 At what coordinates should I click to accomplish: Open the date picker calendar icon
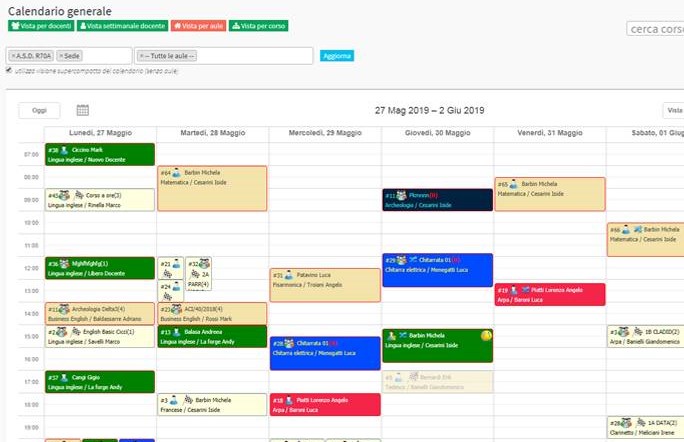click(x=83, y=110)
